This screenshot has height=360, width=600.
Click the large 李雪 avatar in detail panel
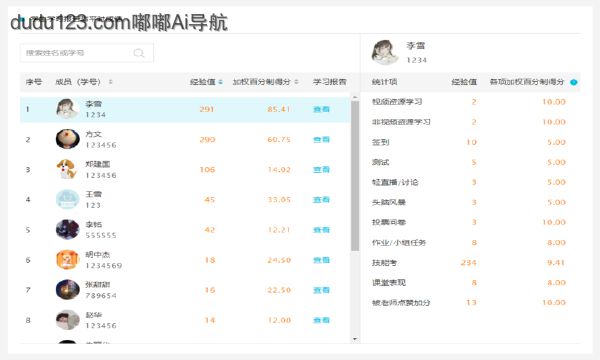(x=385, y=52)
